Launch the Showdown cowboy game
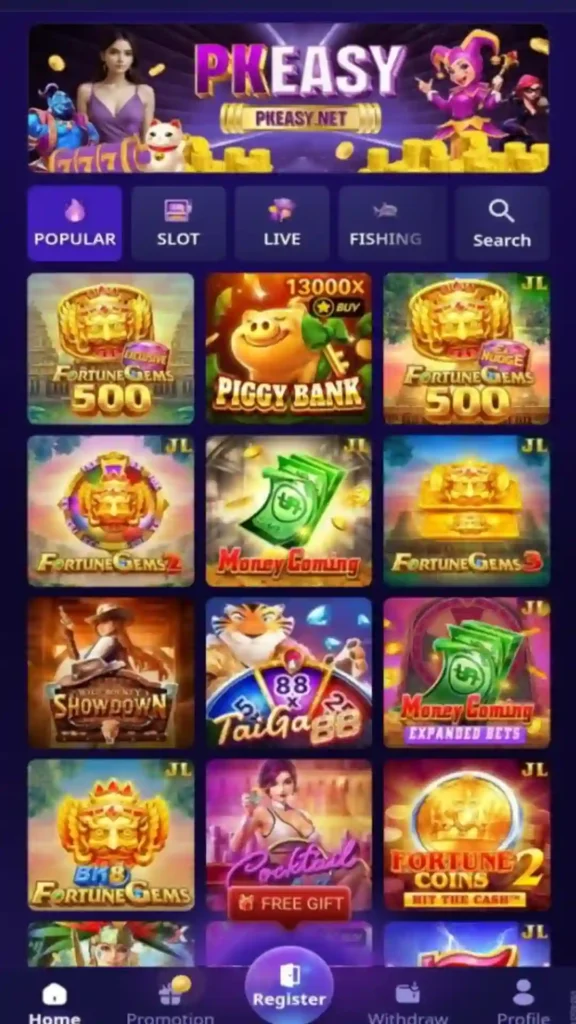Image resolution: width=576 pixels, height=1024 pixels. (110, 673)
